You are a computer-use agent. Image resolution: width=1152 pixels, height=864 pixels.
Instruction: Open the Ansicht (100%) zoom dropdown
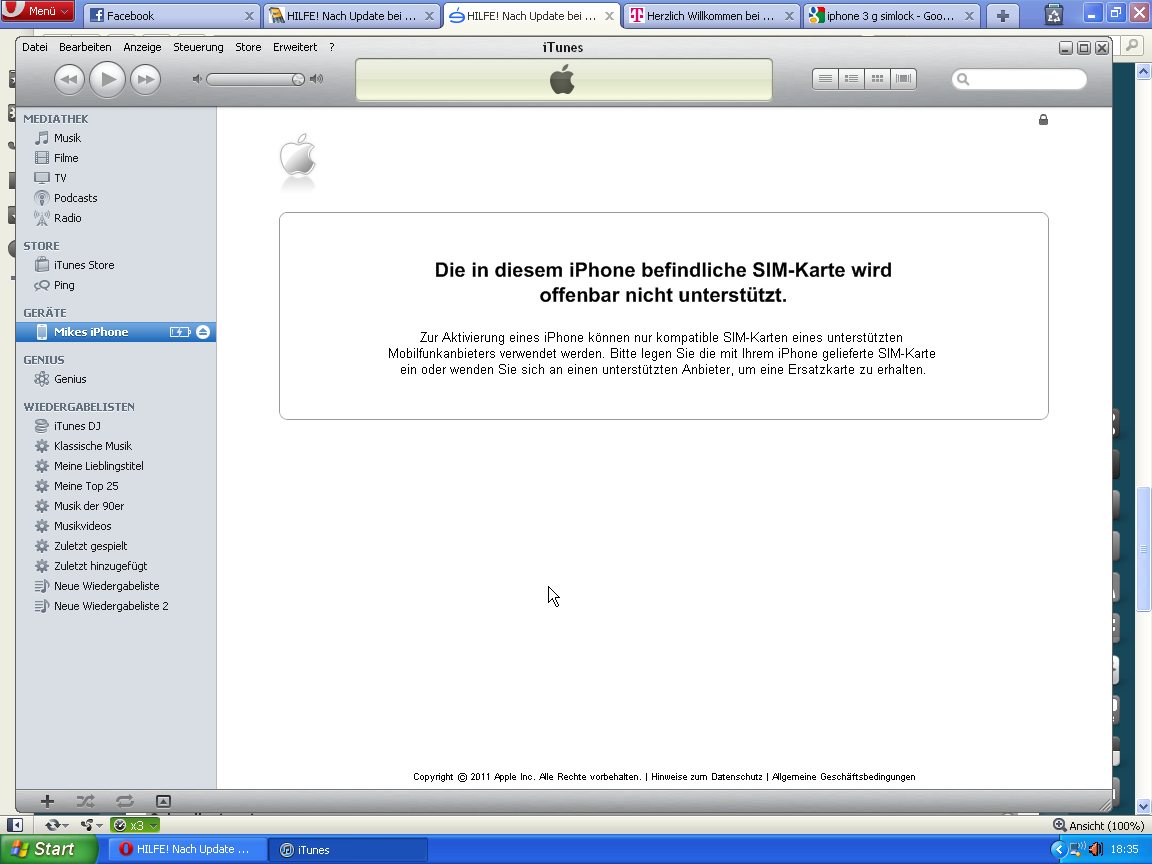point(1098,826)
